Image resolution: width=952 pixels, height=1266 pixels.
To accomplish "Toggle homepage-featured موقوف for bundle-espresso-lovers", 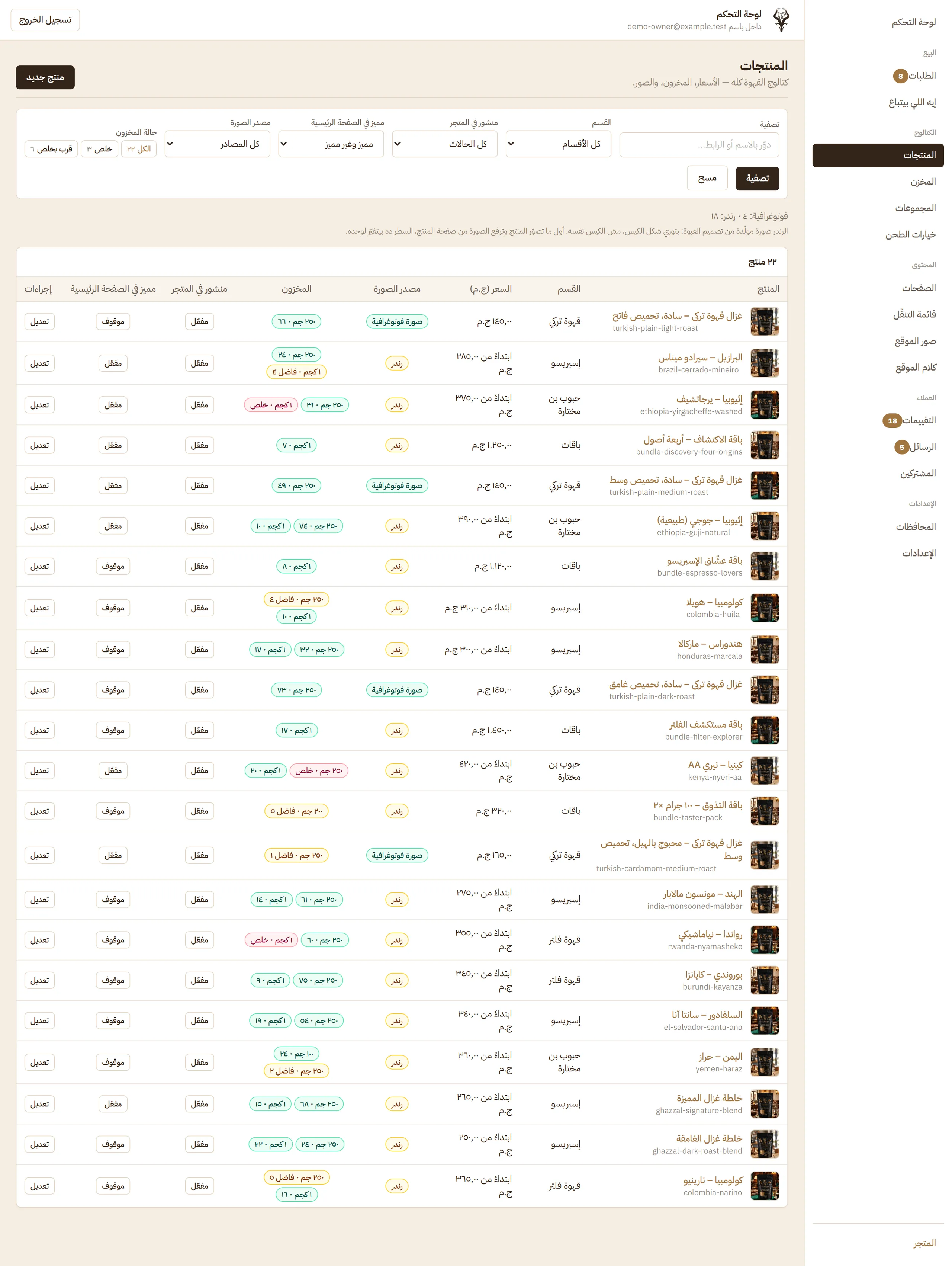I will [x=113, y=566].
